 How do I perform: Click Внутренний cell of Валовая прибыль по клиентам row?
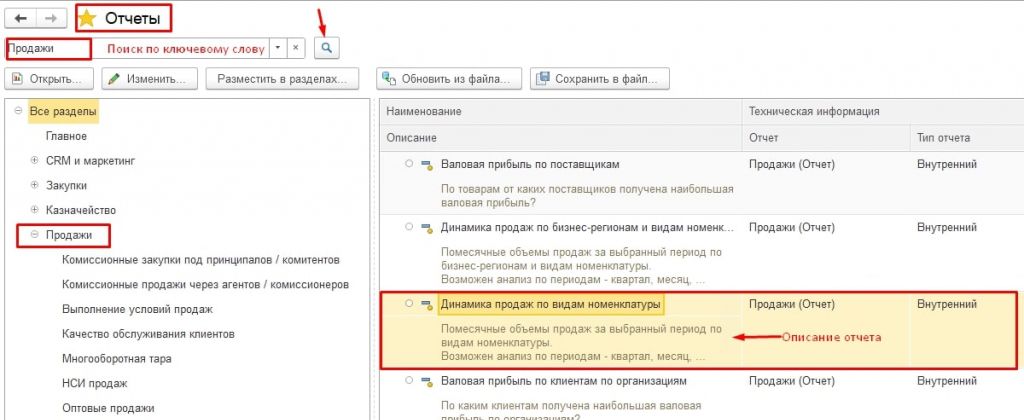tap(947, 380)
